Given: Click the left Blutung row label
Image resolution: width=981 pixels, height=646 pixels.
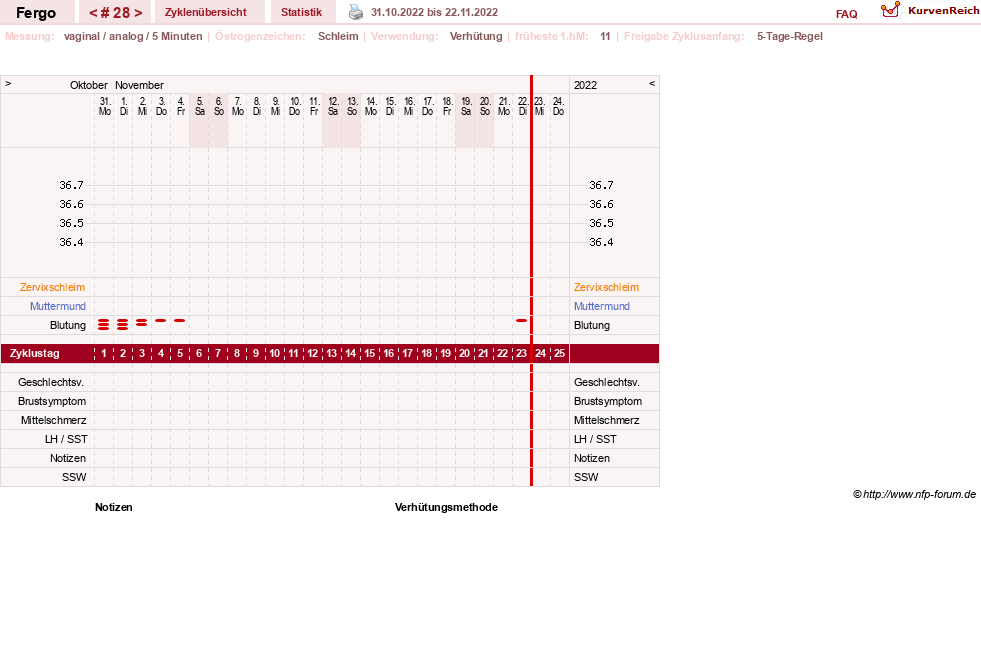Looking at the screenshot, I should 68,325.
